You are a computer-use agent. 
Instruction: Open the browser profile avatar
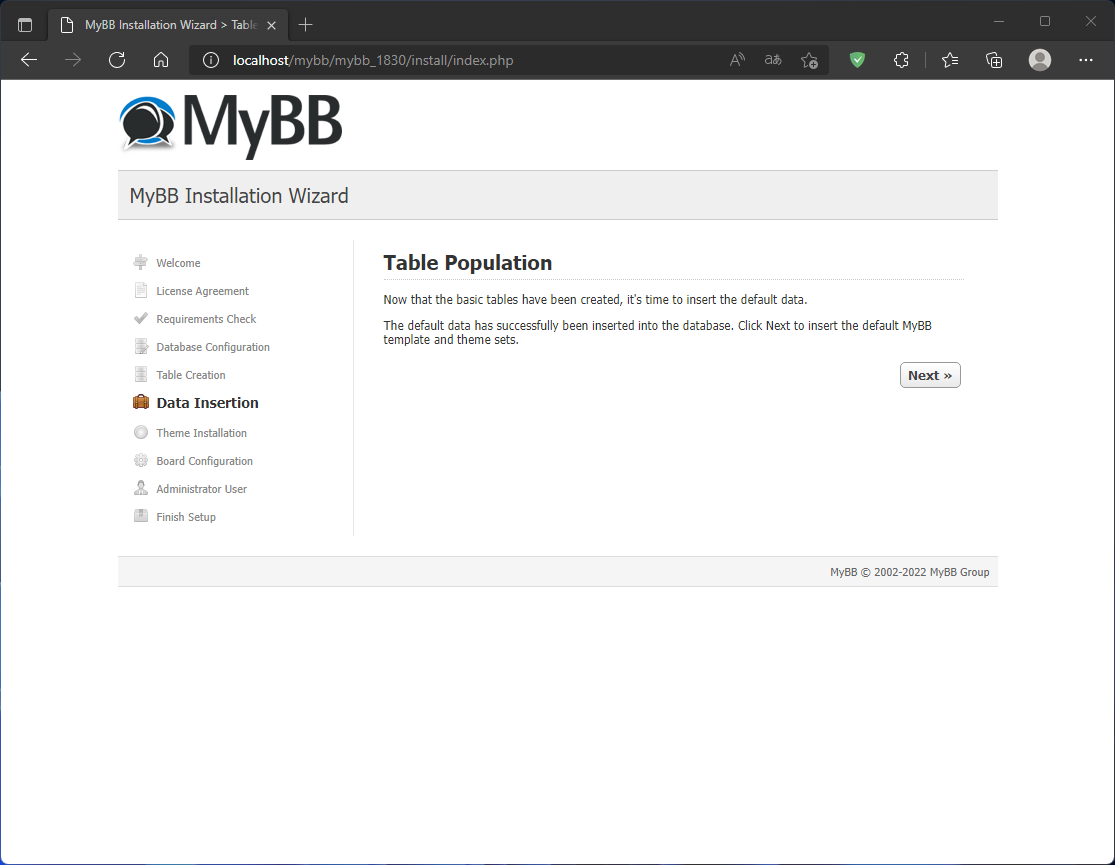click(1040, 60)
